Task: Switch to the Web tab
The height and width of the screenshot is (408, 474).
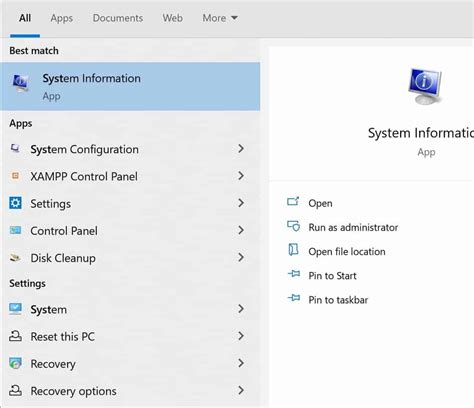Action: (172, 18)
